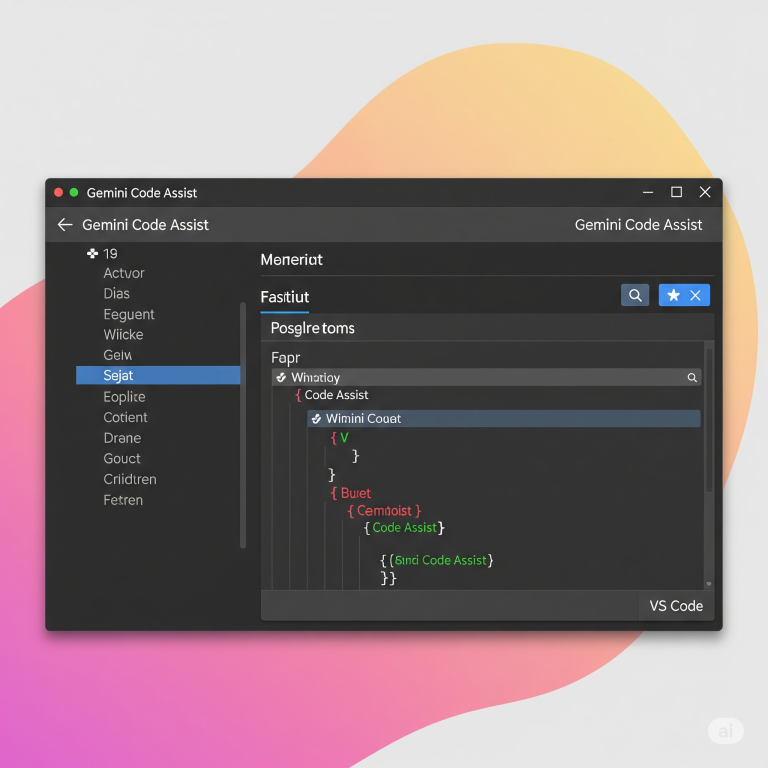768x768 pixels.
Task: Expand the red Buiet brace block
Action: [334, 493]
